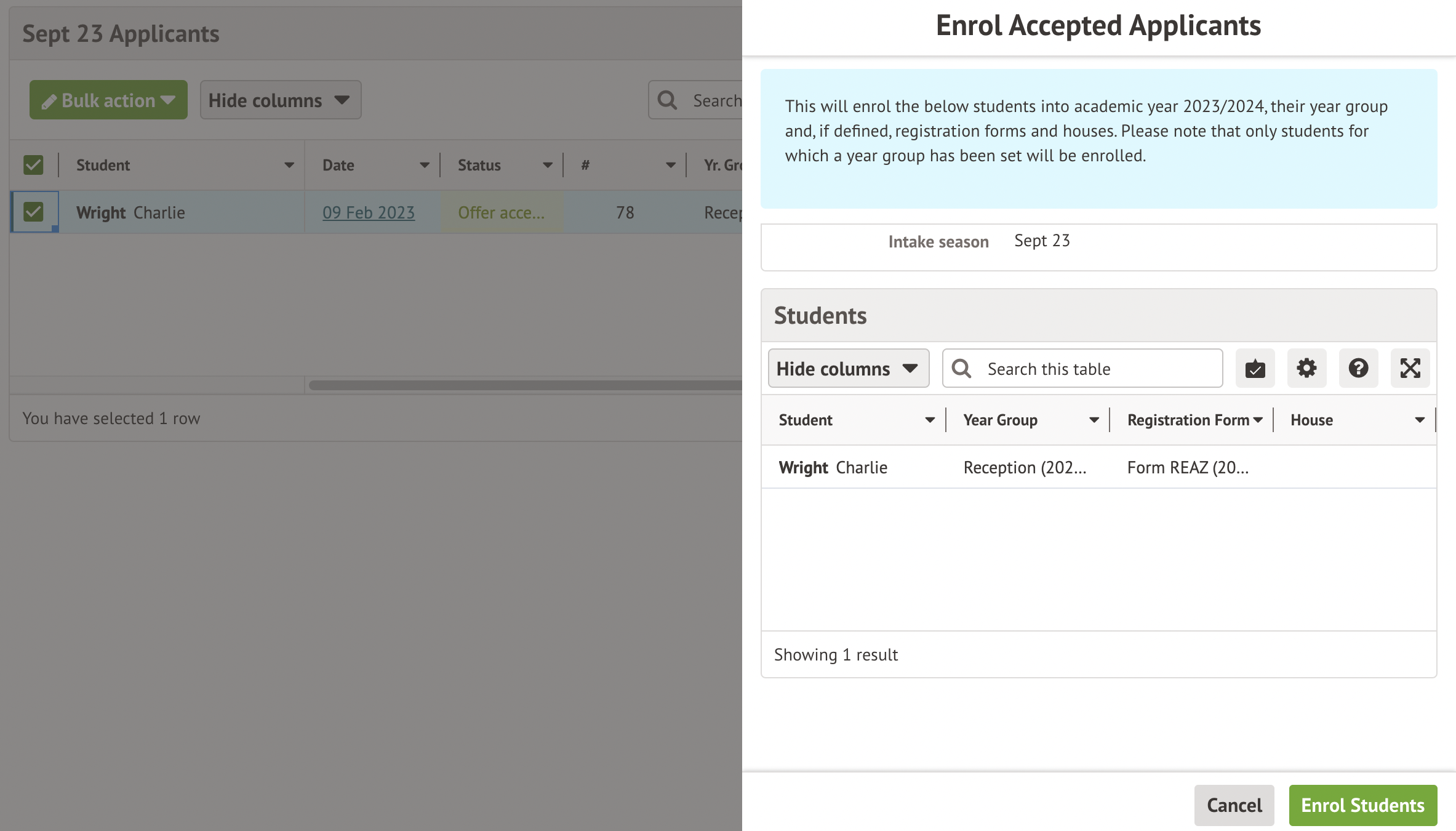This screenshot has height=831, width=1456.
Task: Open Hide columns dropdown in Students panel
Action: pyautogui.click(x=848, y=369)
